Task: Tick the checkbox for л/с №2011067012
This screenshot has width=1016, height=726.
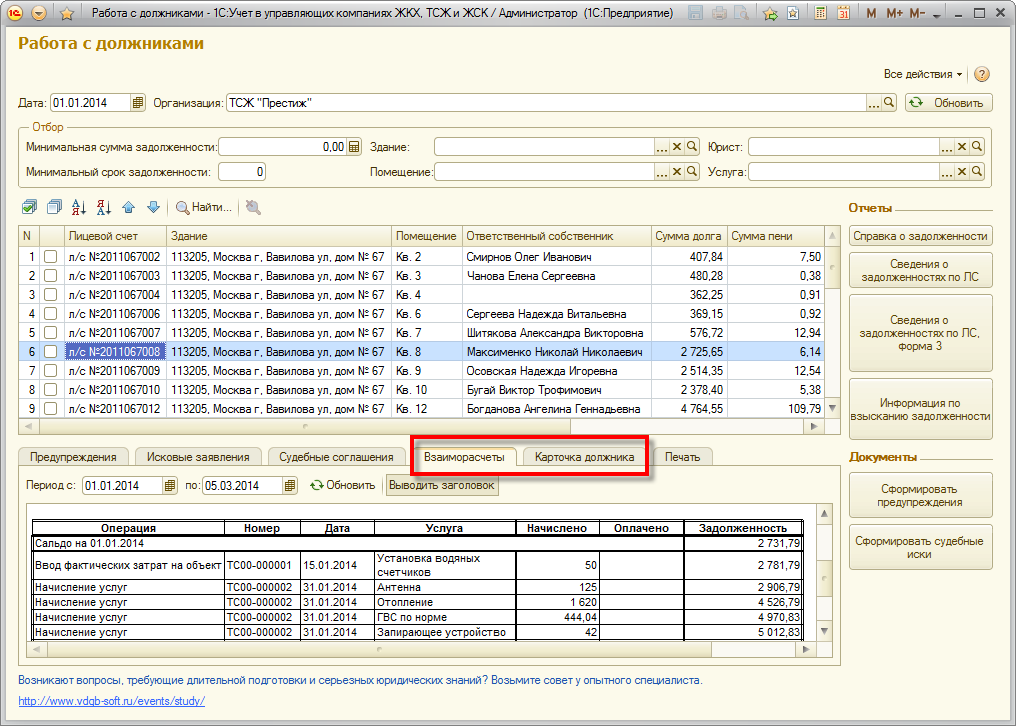Action: point(51,408)
